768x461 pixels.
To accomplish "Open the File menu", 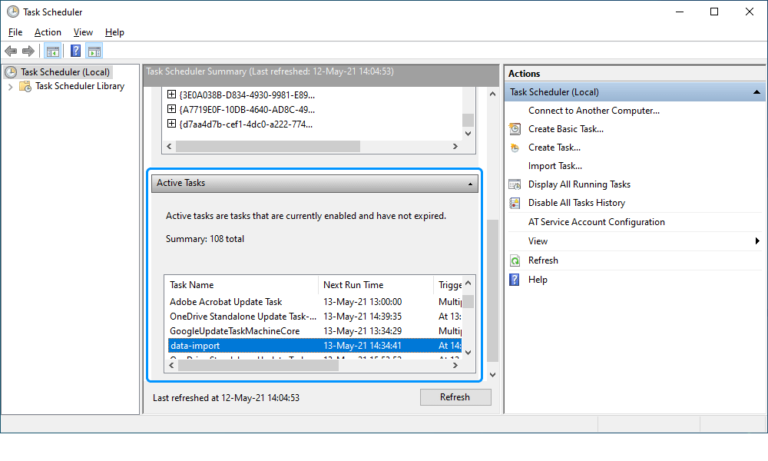I will point(15,32).
